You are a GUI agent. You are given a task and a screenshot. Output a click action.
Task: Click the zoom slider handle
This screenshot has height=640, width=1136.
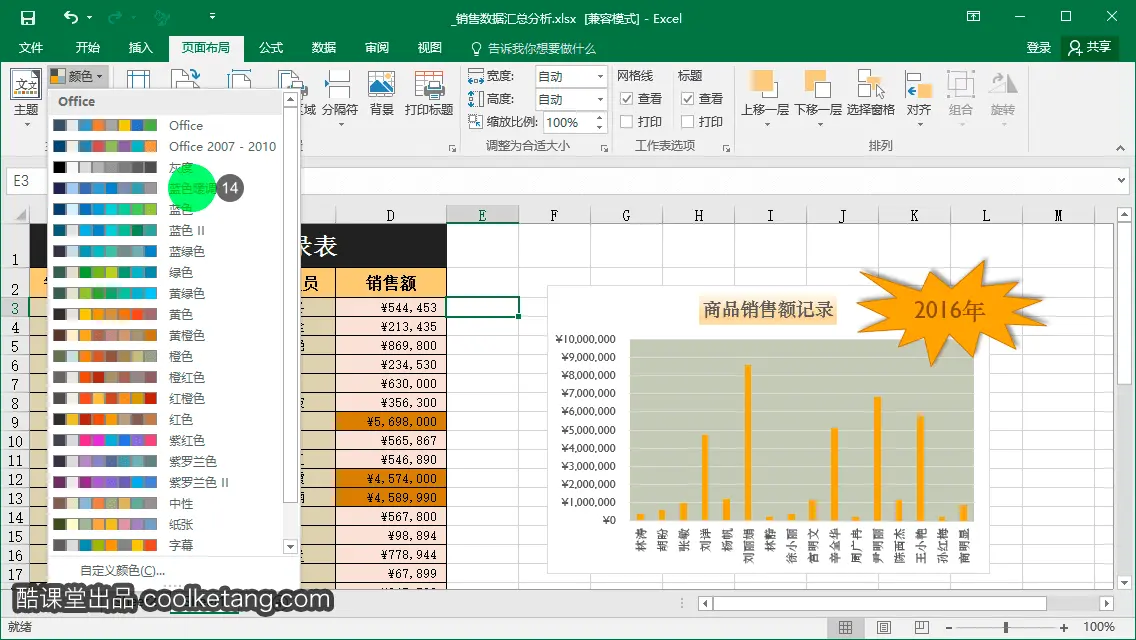click(1006, 628)
